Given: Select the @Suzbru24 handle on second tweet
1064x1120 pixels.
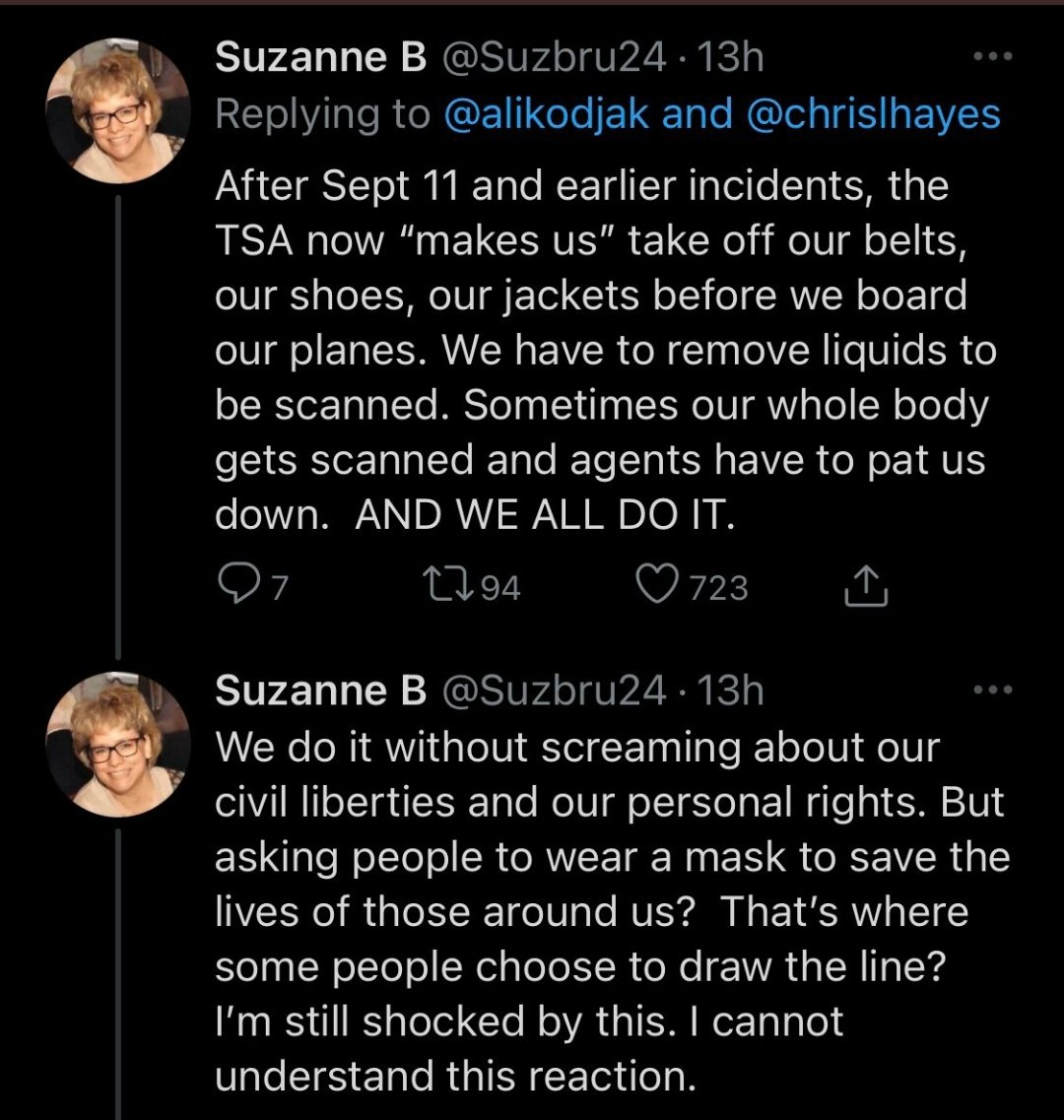Looking at the screenshot, I should pos(556,691).
